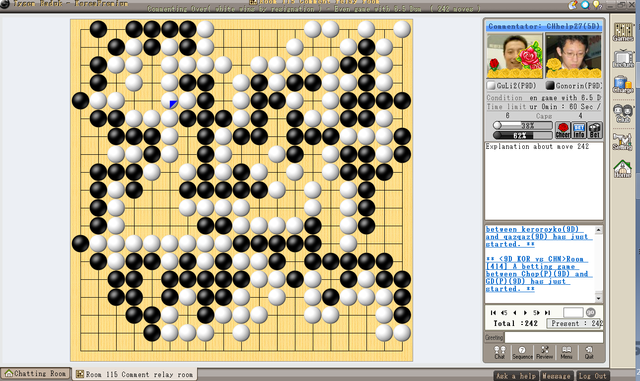Click the up arrow of the notices scrollbar
The height and width of the screenshot is (381, 640).
(x=598, y=230)
